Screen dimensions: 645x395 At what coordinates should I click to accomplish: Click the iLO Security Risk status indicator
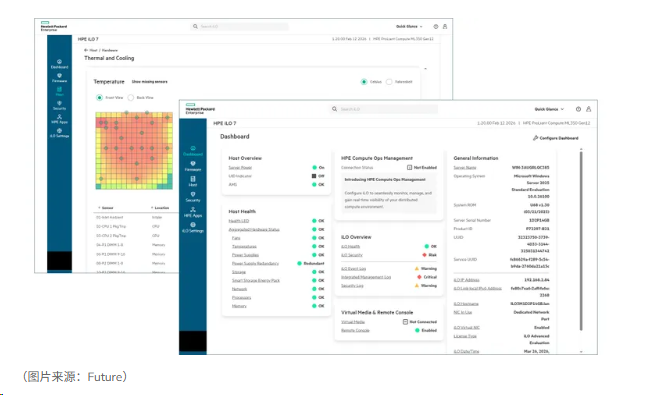tap(425, 255)
